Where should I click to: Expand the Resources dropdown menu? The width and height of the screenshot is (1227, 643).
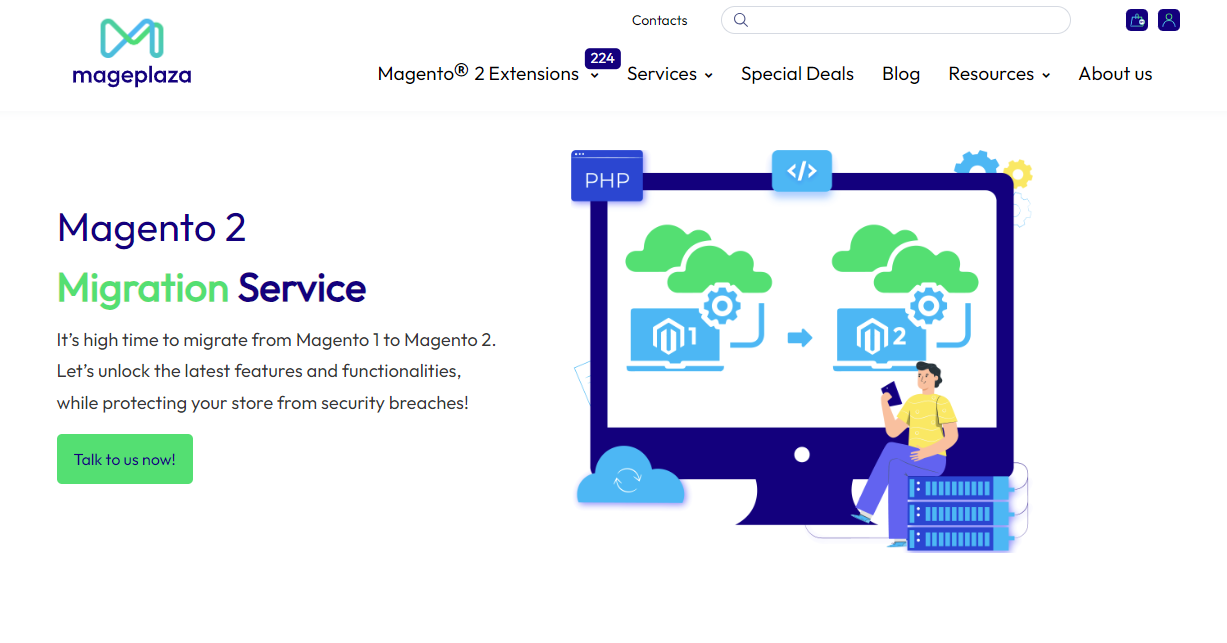[x=999, y=74]
